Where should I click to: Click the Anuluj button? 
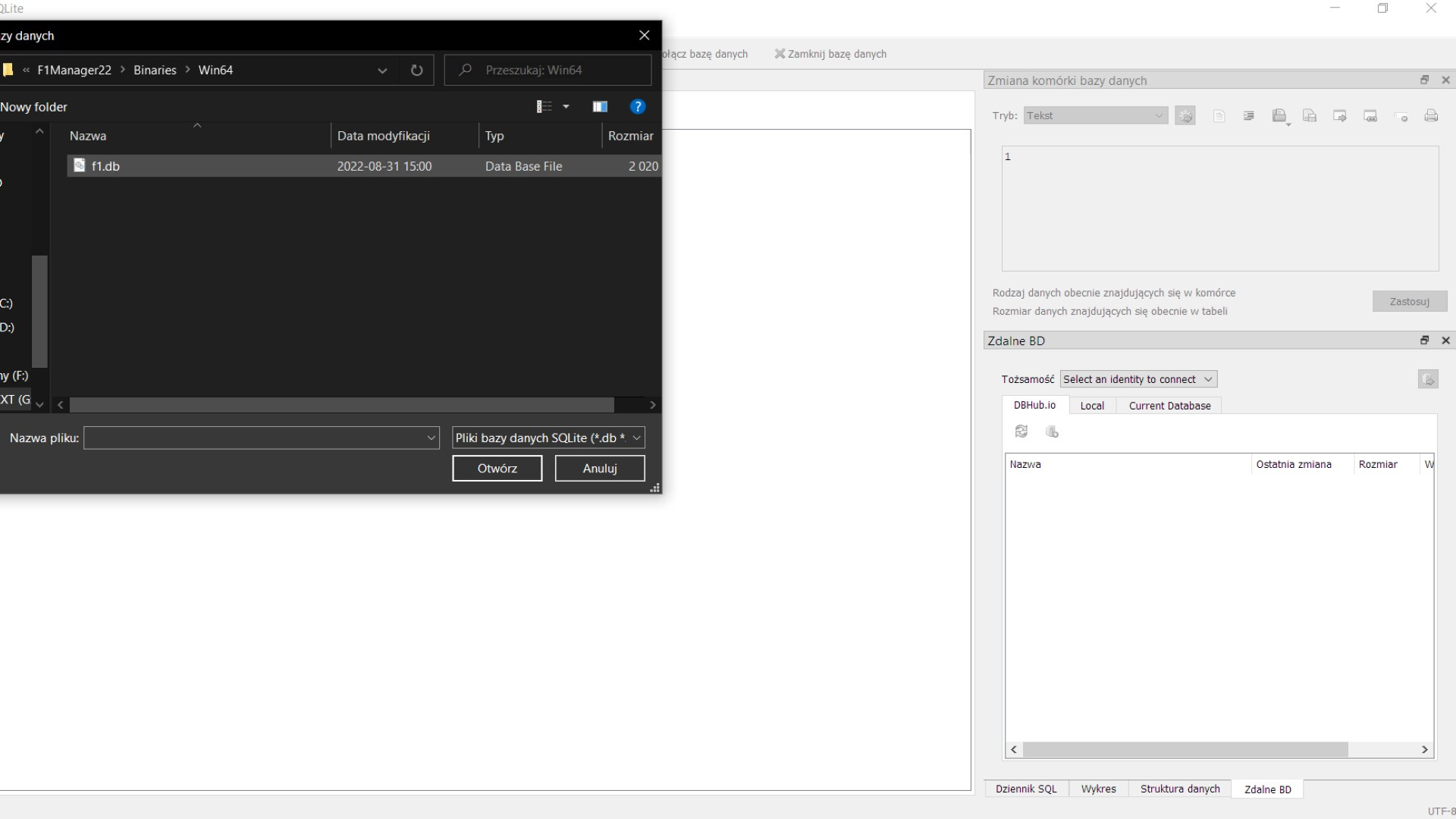tap(600, 469)
